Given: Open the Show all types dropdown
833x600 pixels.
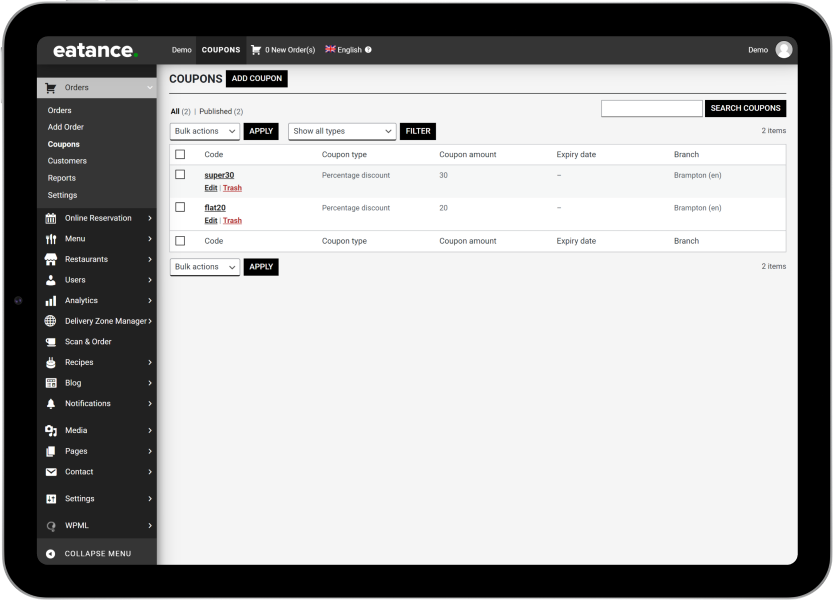Looking at the screenshot, I should tap(342, 131).
